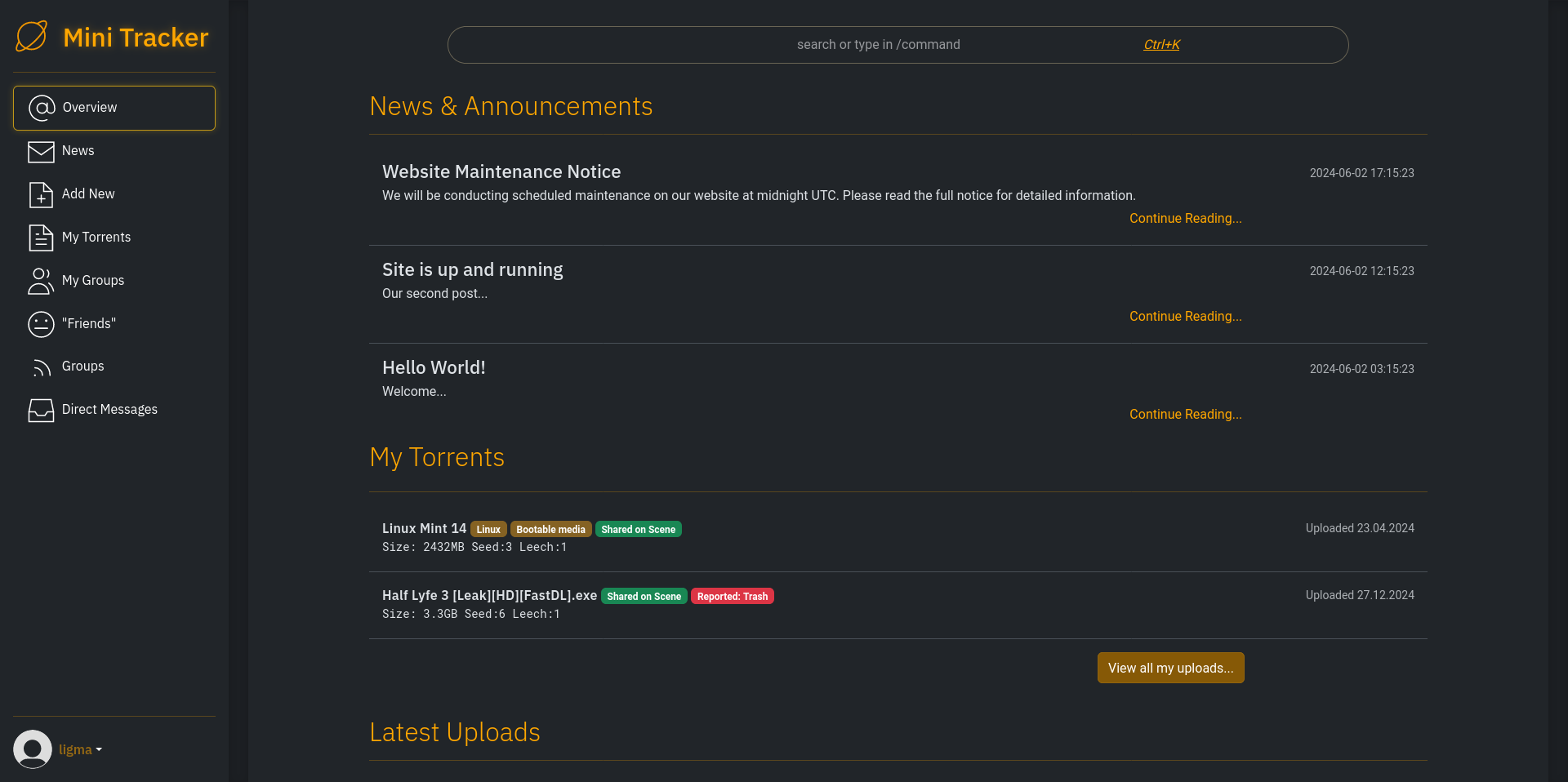Expand the ligma user dropdown
Viewport: 1568px width, 782px height.
pos(80,749)
